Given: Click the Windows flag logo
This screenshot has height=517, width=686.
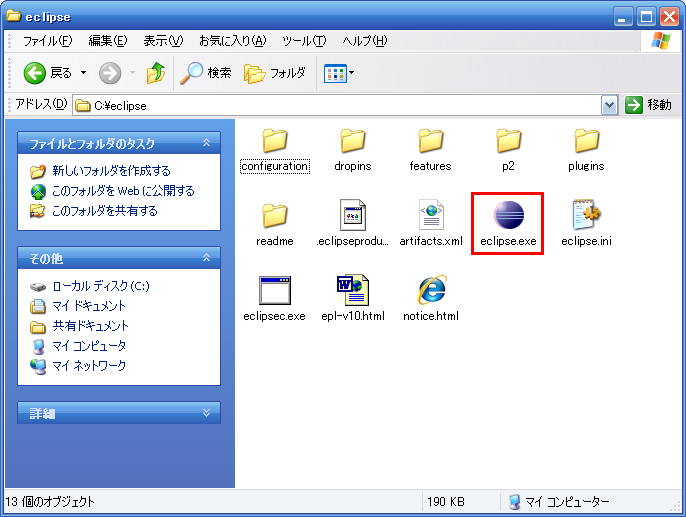Looking at the screenshot, I should click(660, 41).
